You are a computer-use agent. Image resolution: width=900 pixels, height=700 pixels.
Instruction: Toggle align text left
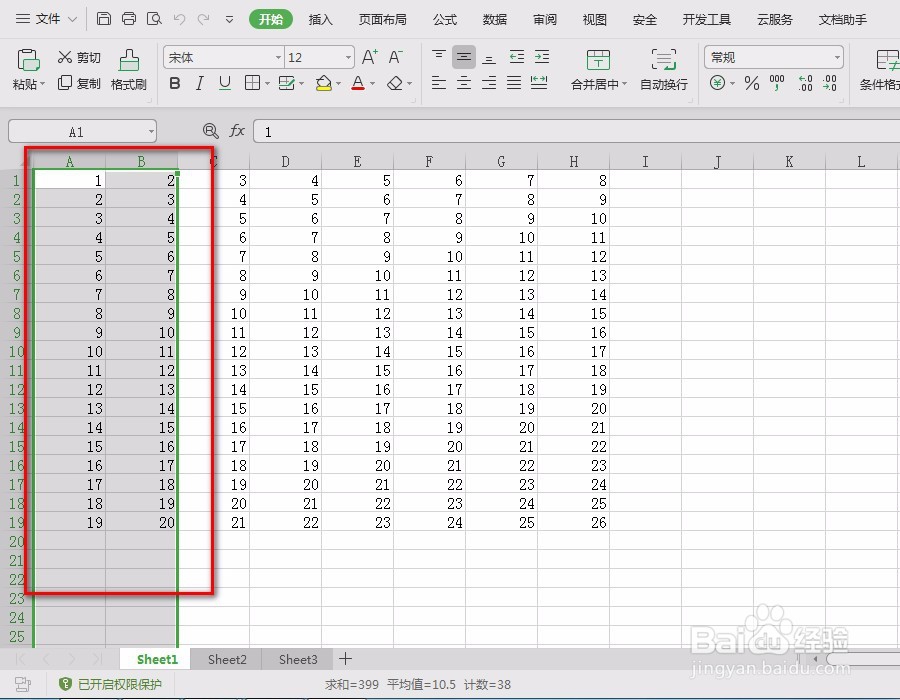click(x=439, y=83)
